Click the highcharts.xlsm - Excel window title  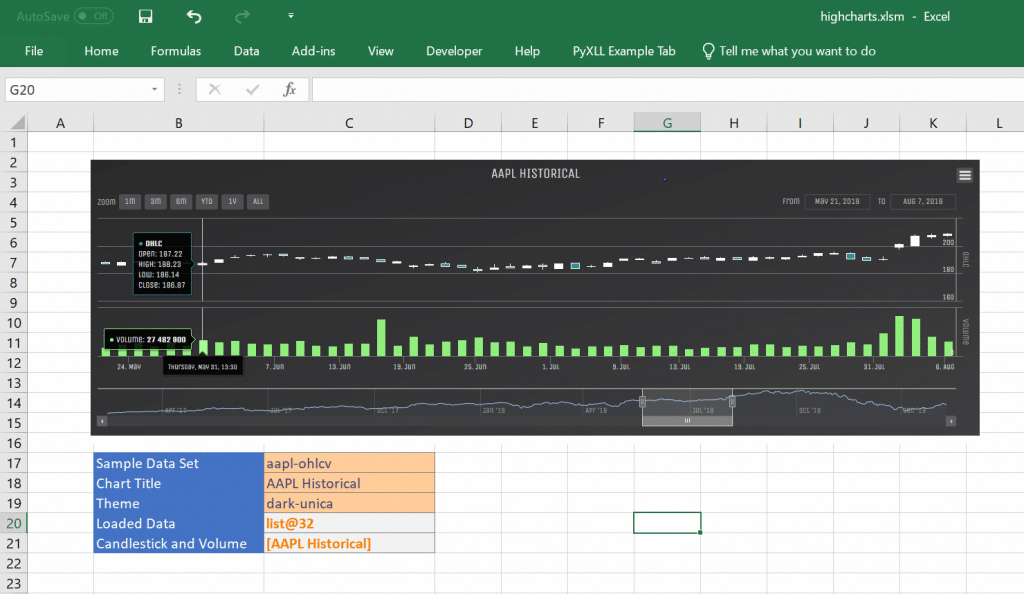click(885, 16)
